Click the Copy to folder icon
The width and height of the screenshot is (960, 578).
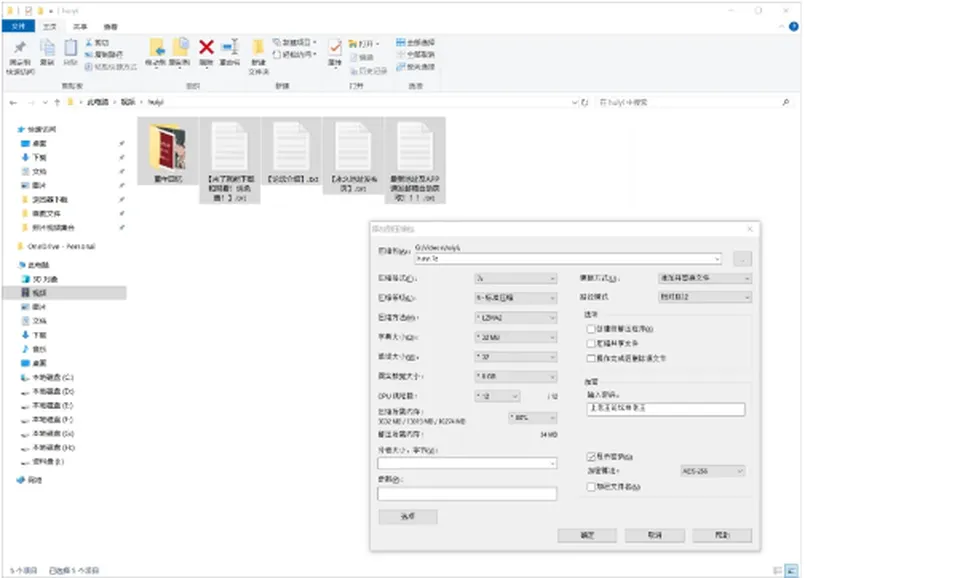(x=181, y=47)
